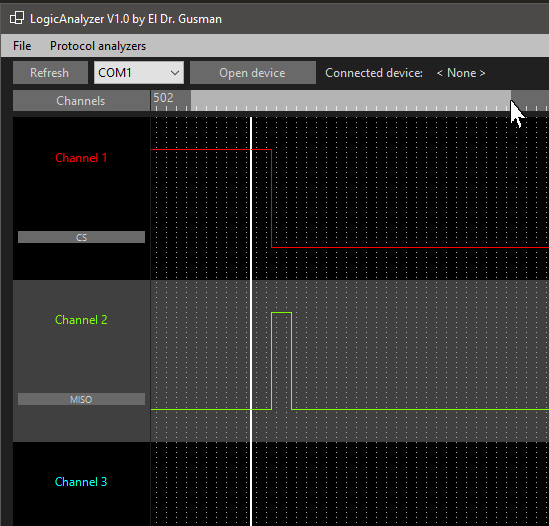
Task: Click the white vertical marker line
Action: click(x=251, y=321)
